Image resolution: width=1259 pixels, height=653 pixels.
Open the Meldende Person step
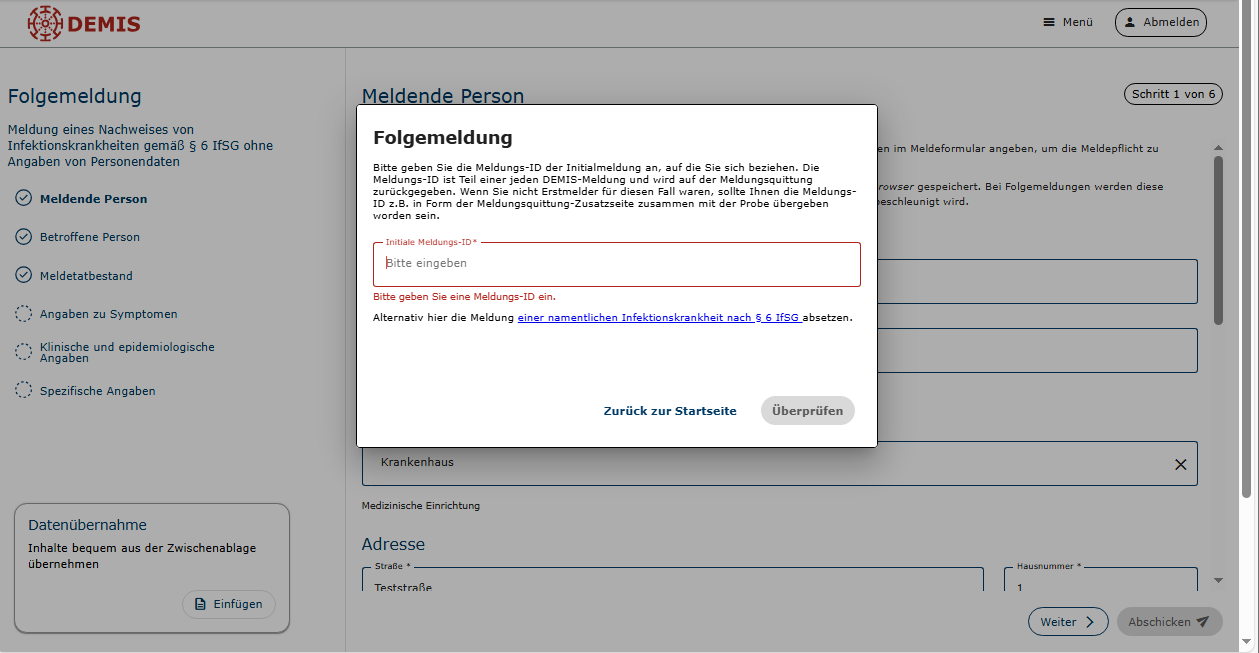(x=93, y=199)
